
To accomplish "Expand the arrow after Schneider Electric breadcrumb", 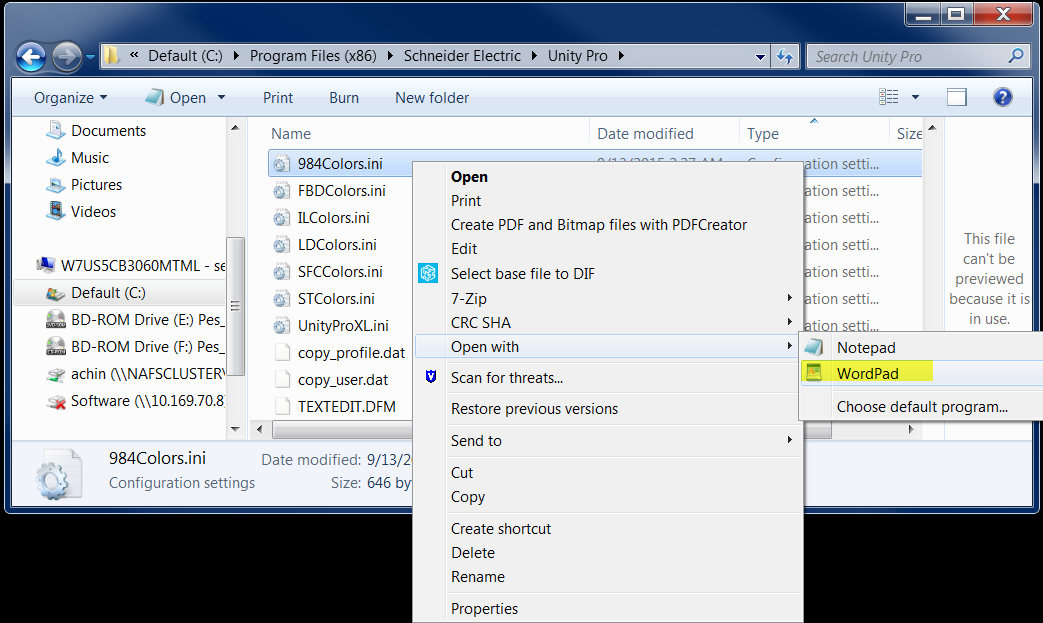I will 533,56.
